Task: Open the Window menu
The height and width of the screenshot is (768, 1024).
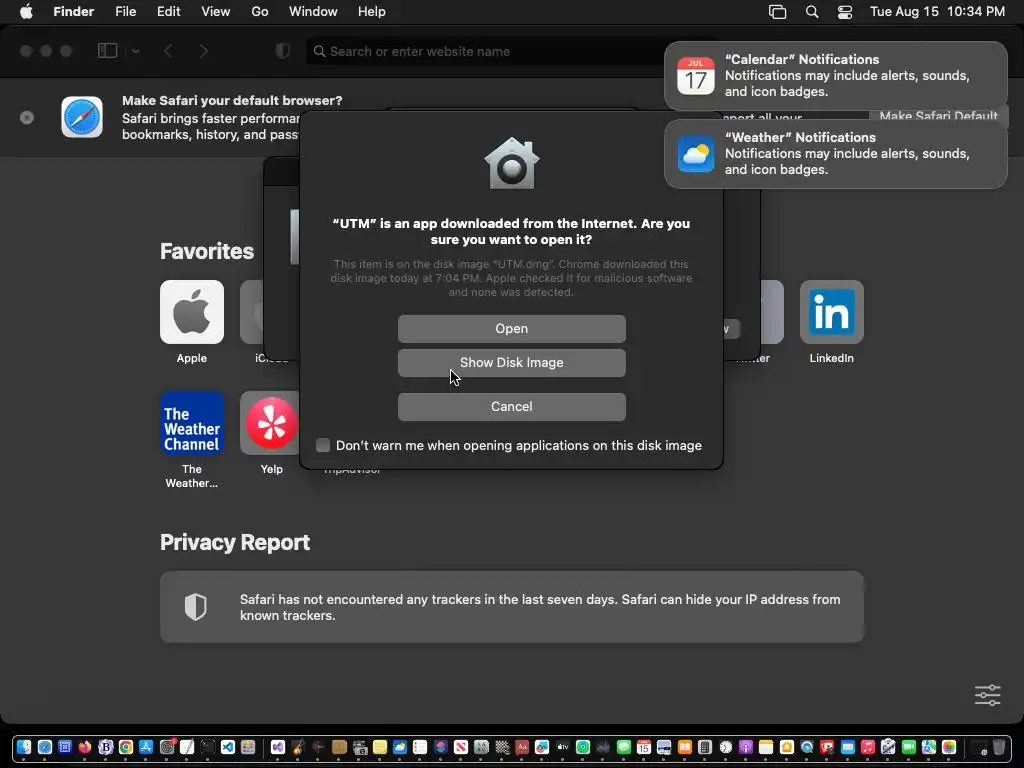Action: click(313, 12)
